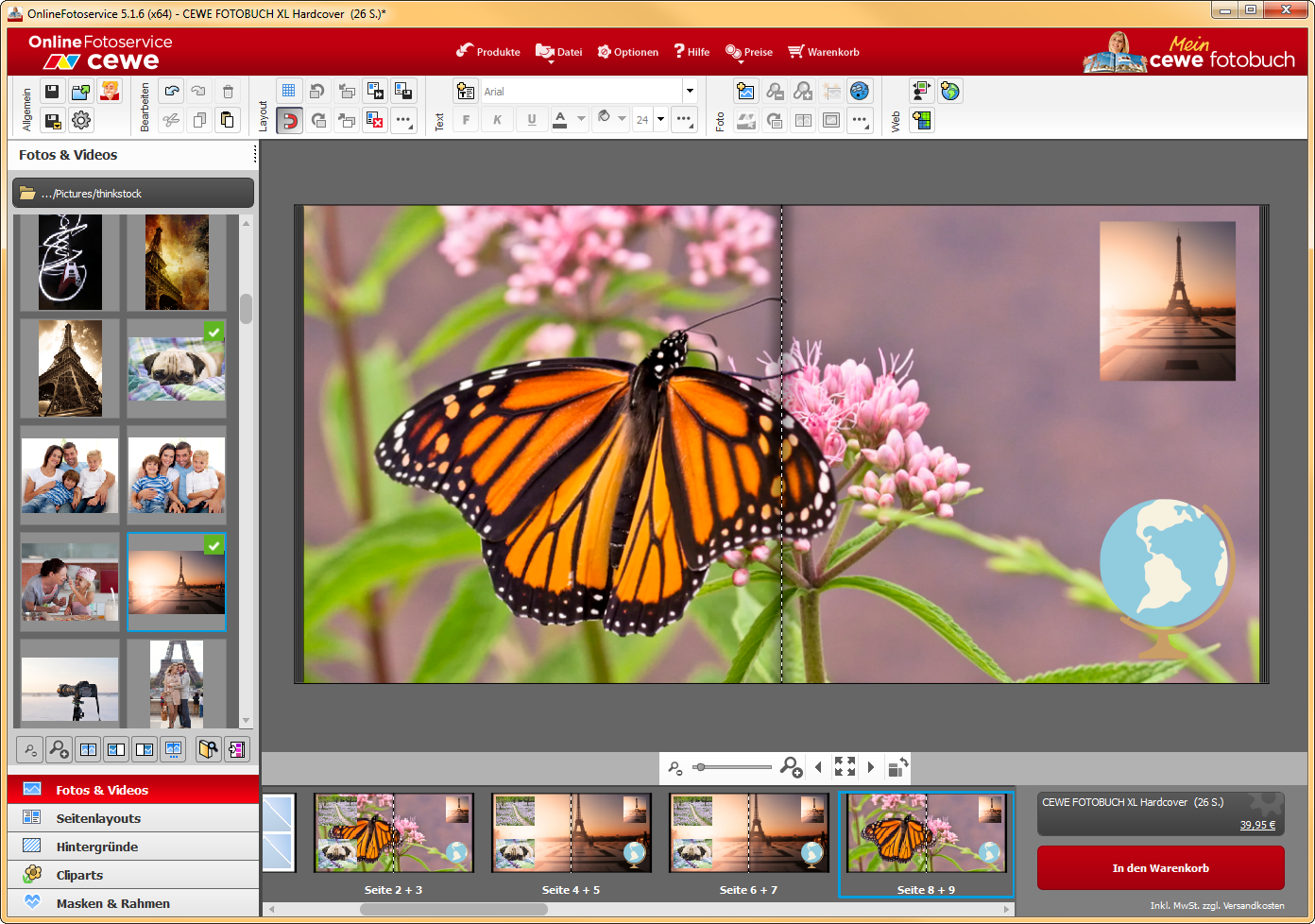This screenshot has width=1315, height=924.
Task: Switch to the Seitenlayouts tab
Action: tap(98, 818)
